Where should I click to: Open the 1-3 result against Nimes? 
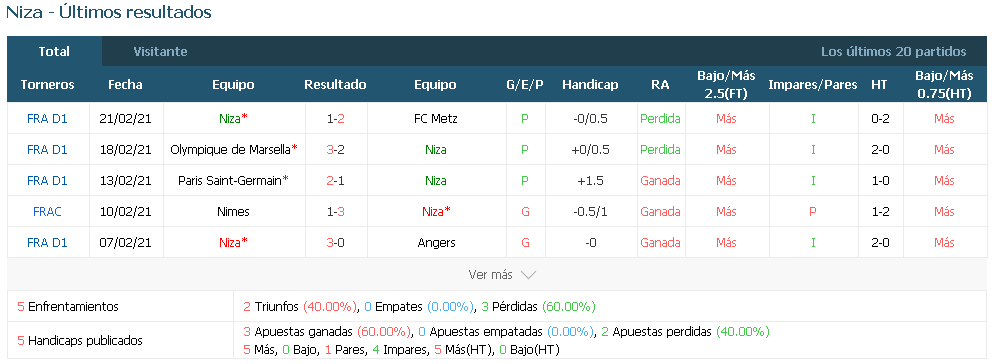click(336, 211)
